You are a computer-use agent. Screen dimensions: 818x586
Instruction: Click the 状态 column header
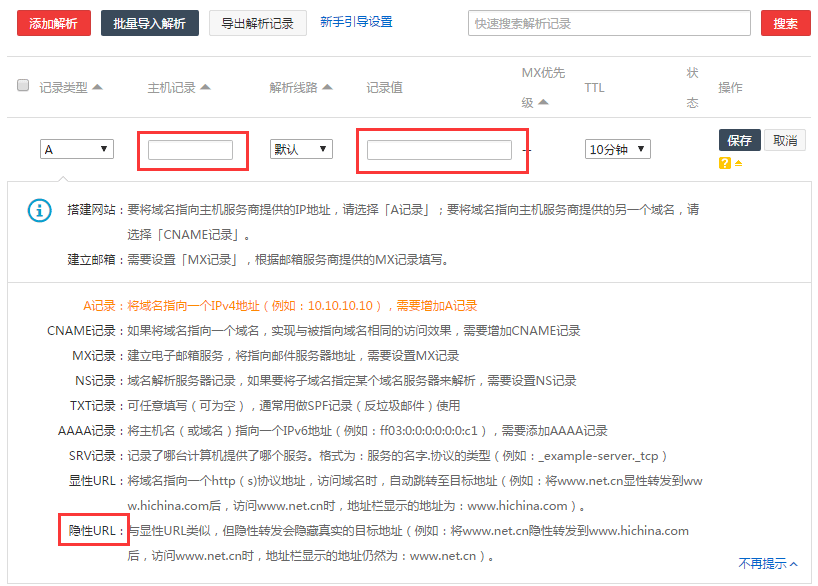(692, 87)
